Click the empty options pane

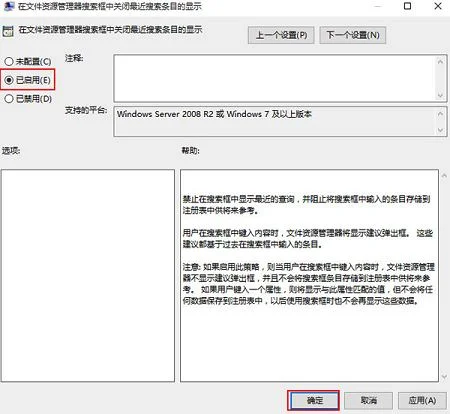pos(88,275)
